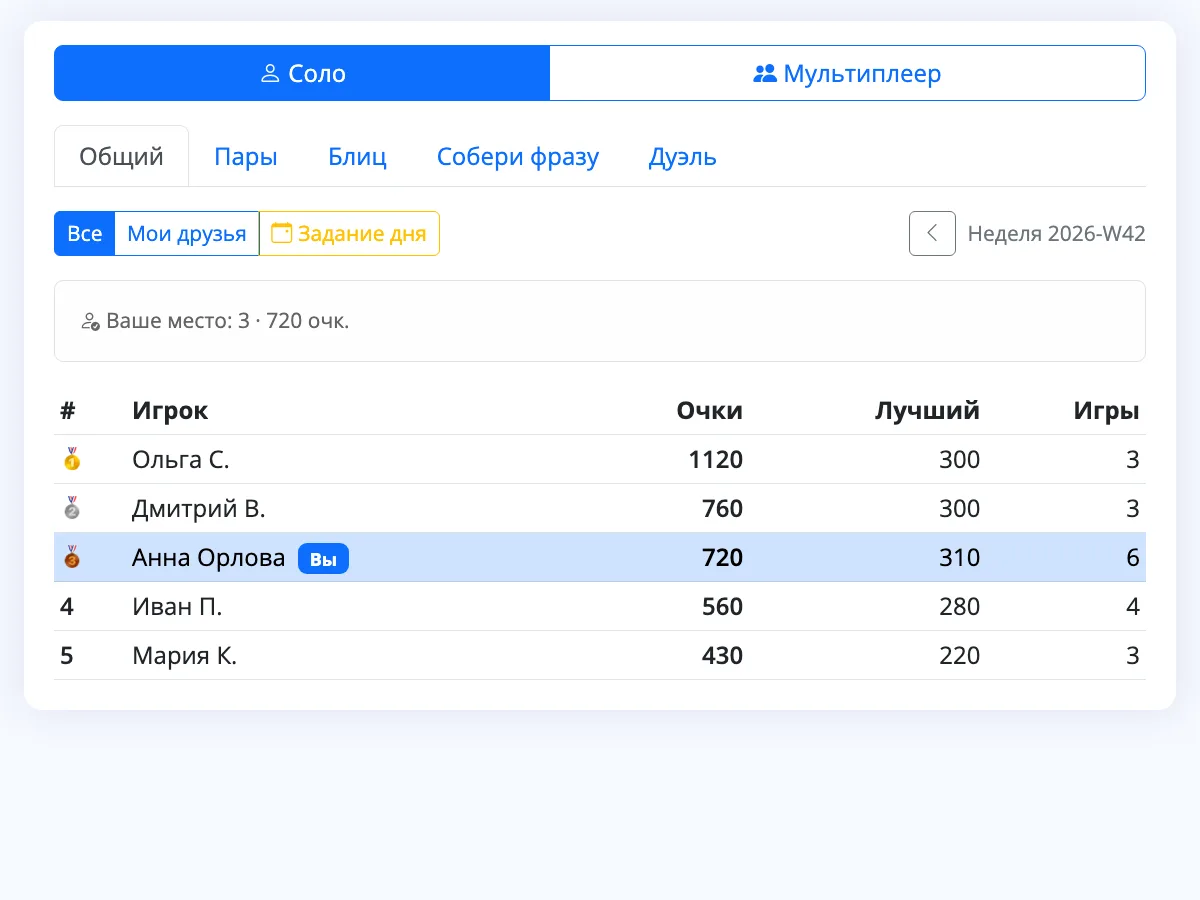This screenshot has width=1200, height=900.
Task: Click the score 760
Action: [x=723, y=508]
